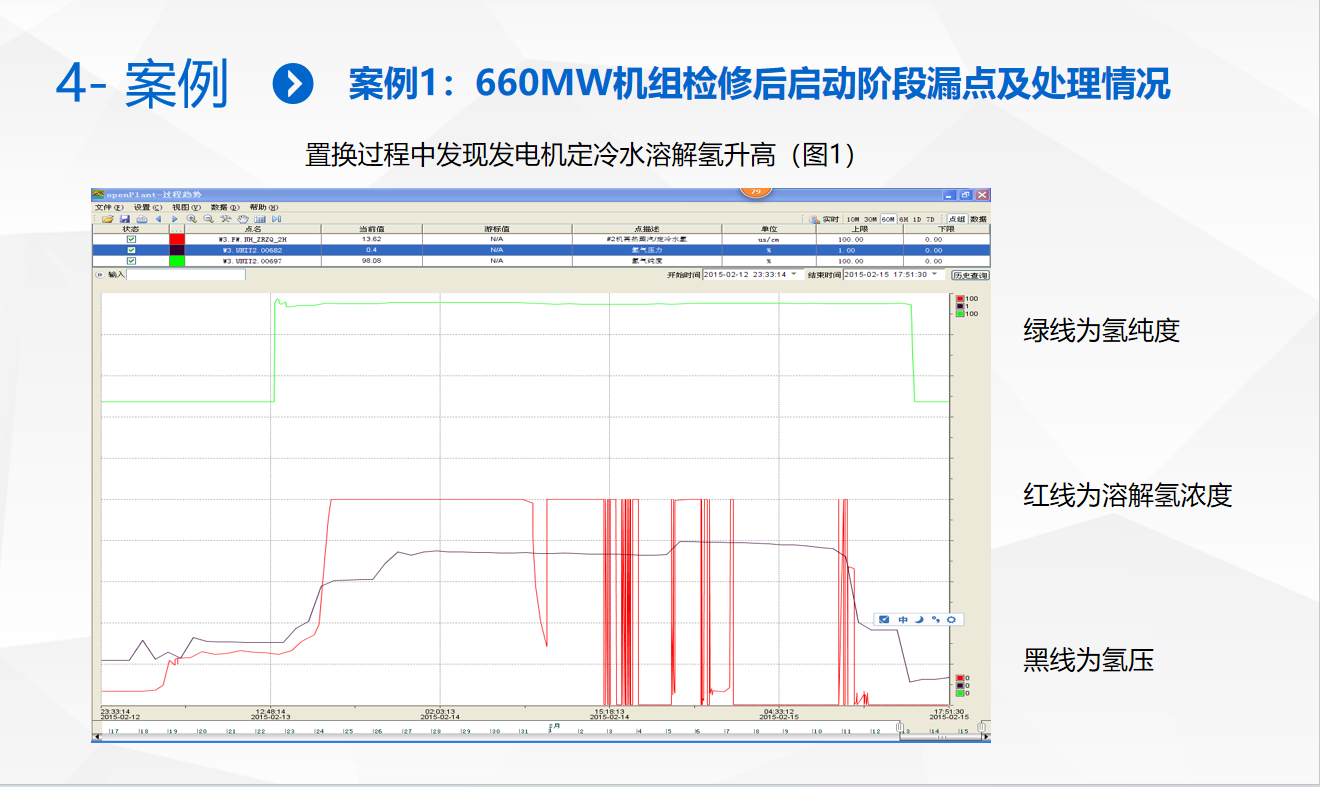Click the blue left arrow icon
1320x787 pixels.
point(158,219)
